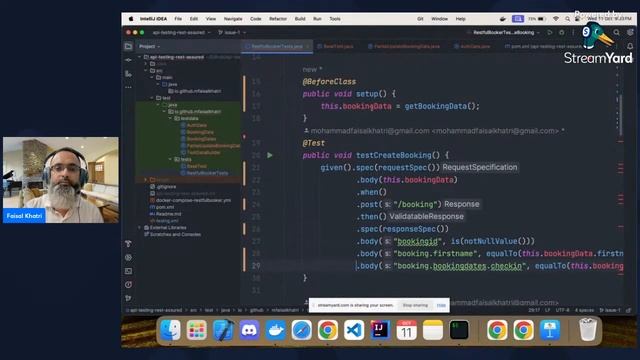Viewport: 640px width, 360px height.
Task: Open the Git branch issue-1 dropdown
Action: click(232, 32)
